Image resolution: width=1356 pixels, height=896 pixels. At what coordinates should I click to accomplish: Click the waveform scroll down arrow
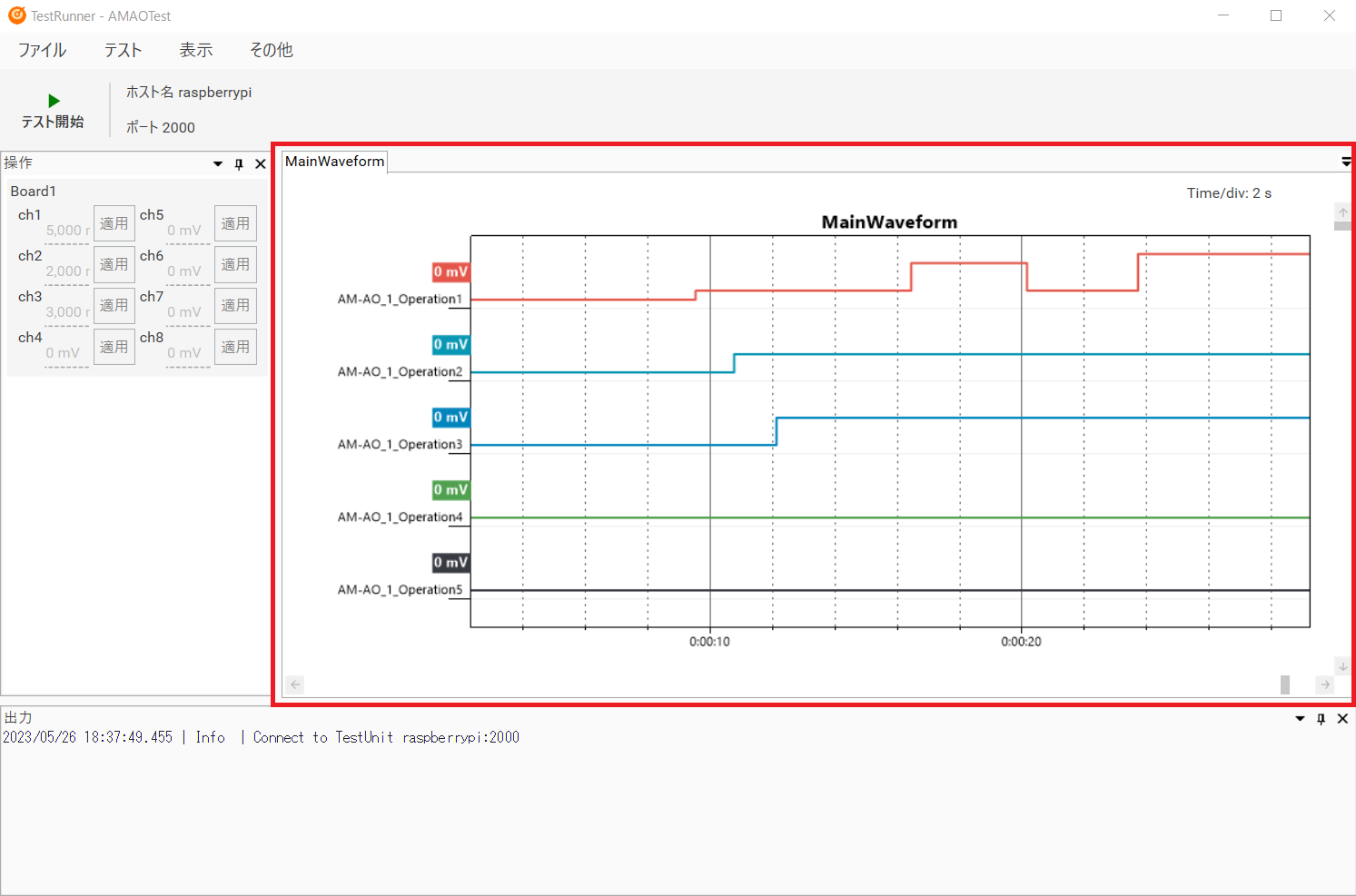point(1342,666)
